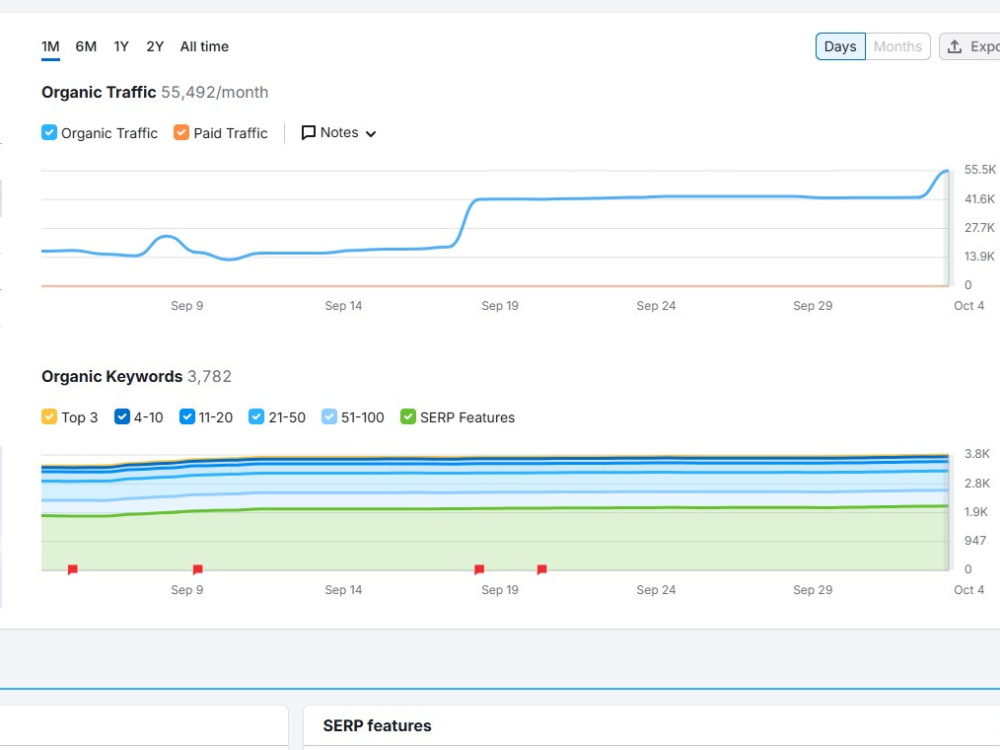Click the SERP features panel title
Screen dimensions: 1000x750
coord(377,726)
